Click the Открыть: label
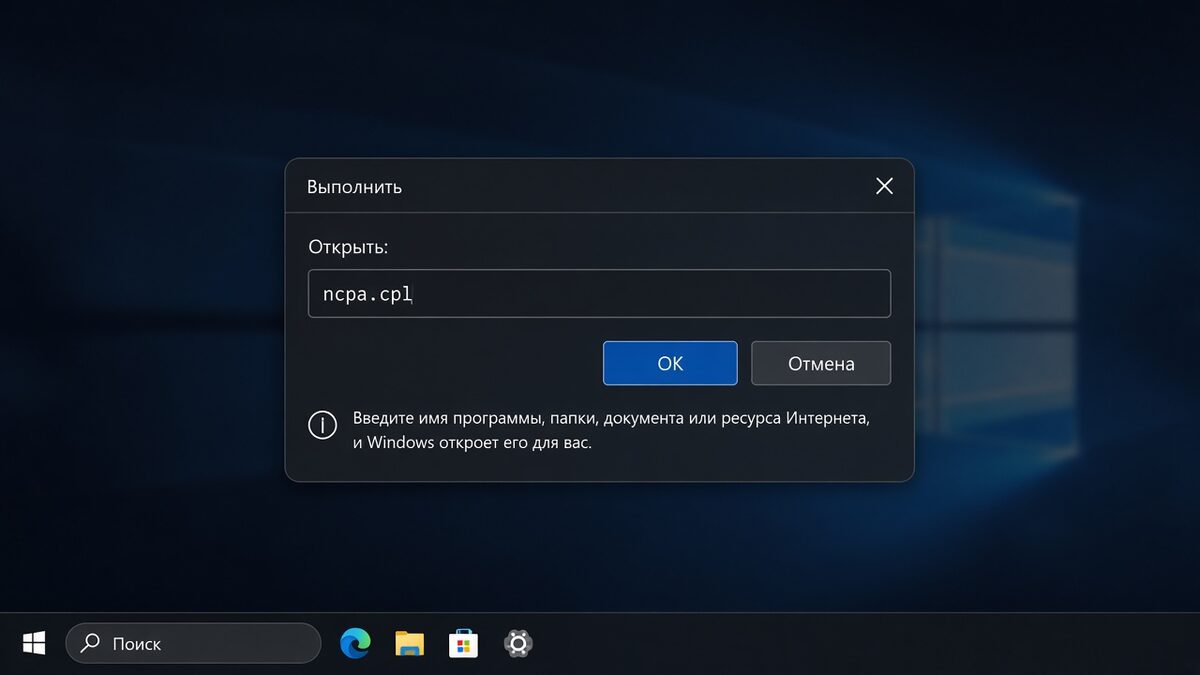This screenshot has width=1200, height=675. click(348, 246)
